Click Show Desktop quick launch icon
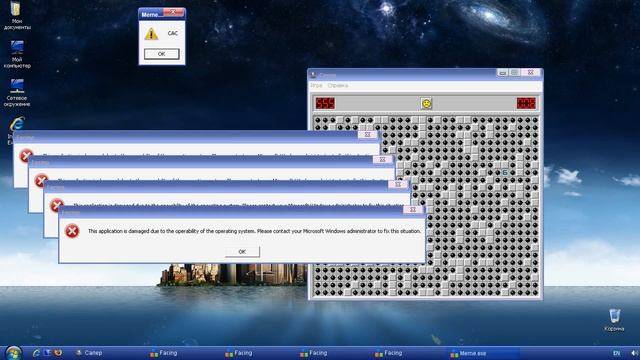The width and height of the screenshot is (640, 360). tap(47, 353)
